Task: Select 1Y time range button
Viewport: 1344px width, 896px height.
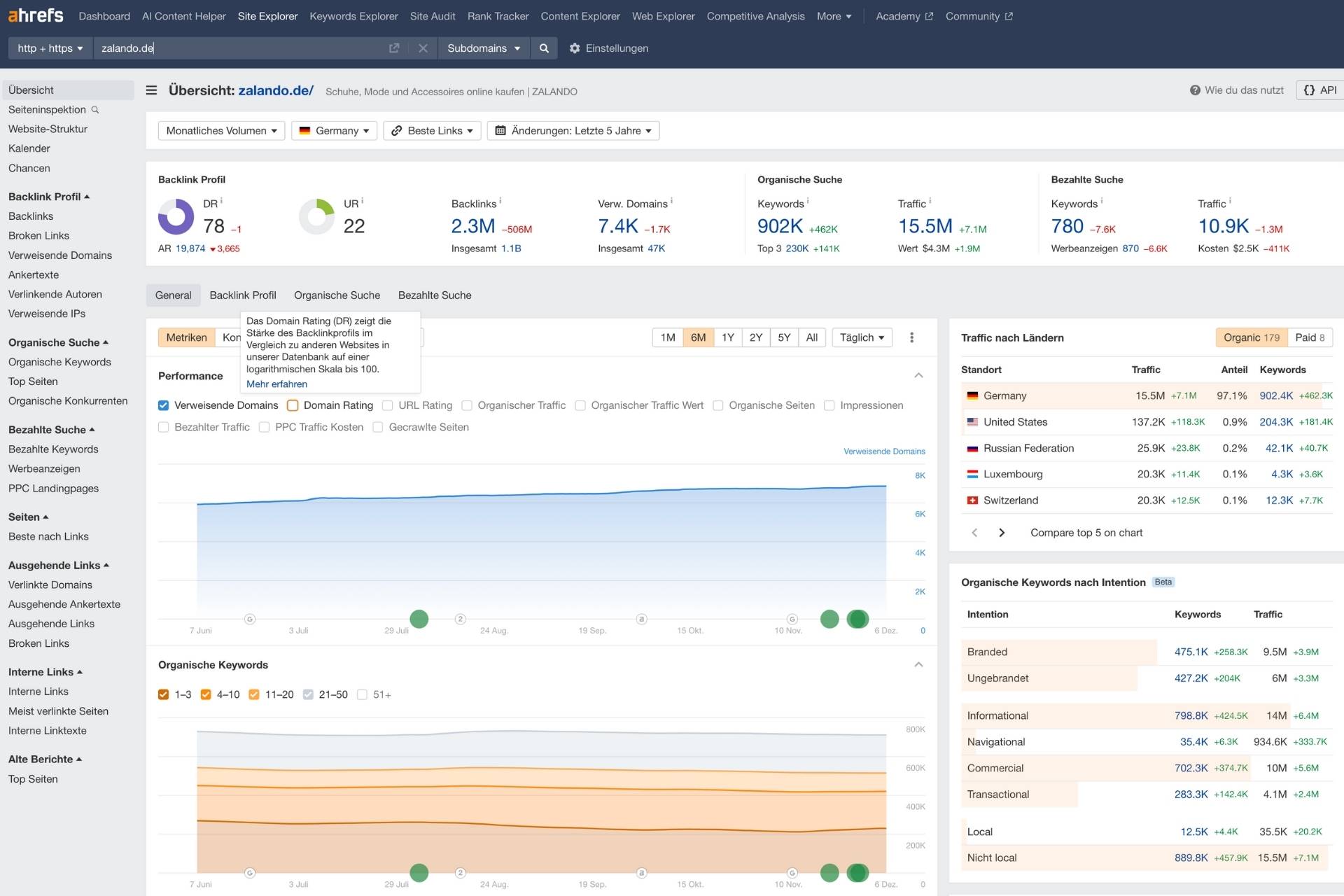Action: click(728, 337)
